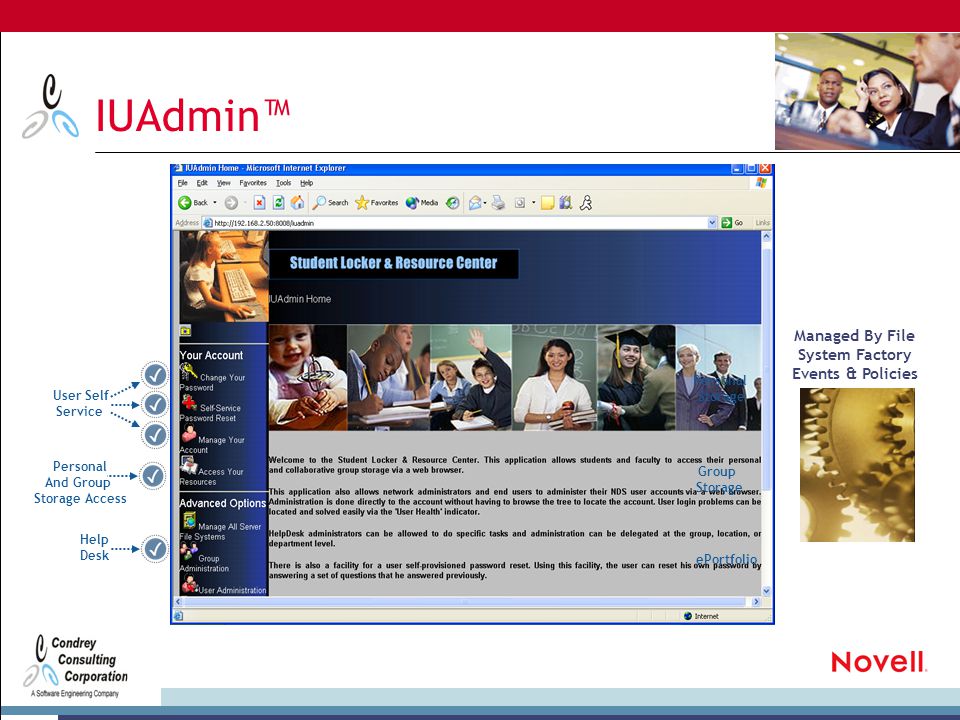Open the Favorites star toolbar button
960x720 pixels.
click(x=377, y=203)
